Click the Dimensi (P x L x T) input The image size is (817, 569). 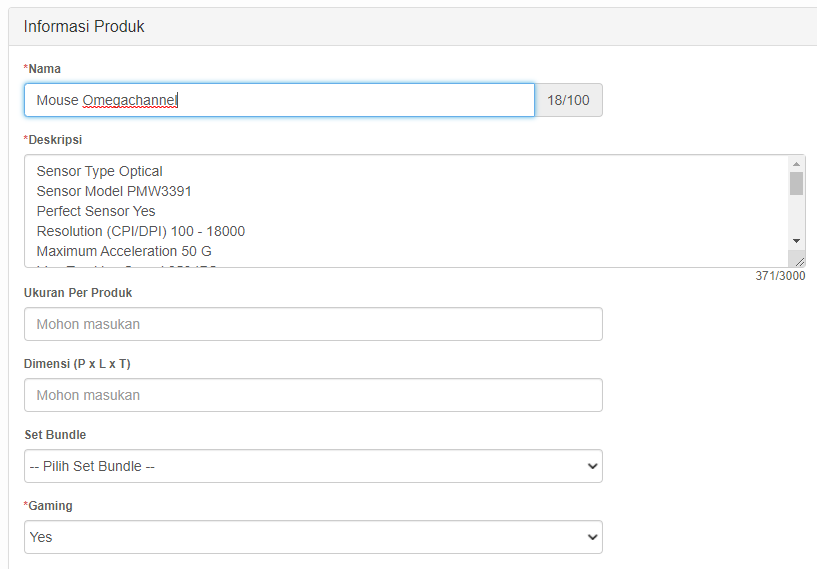313,395
